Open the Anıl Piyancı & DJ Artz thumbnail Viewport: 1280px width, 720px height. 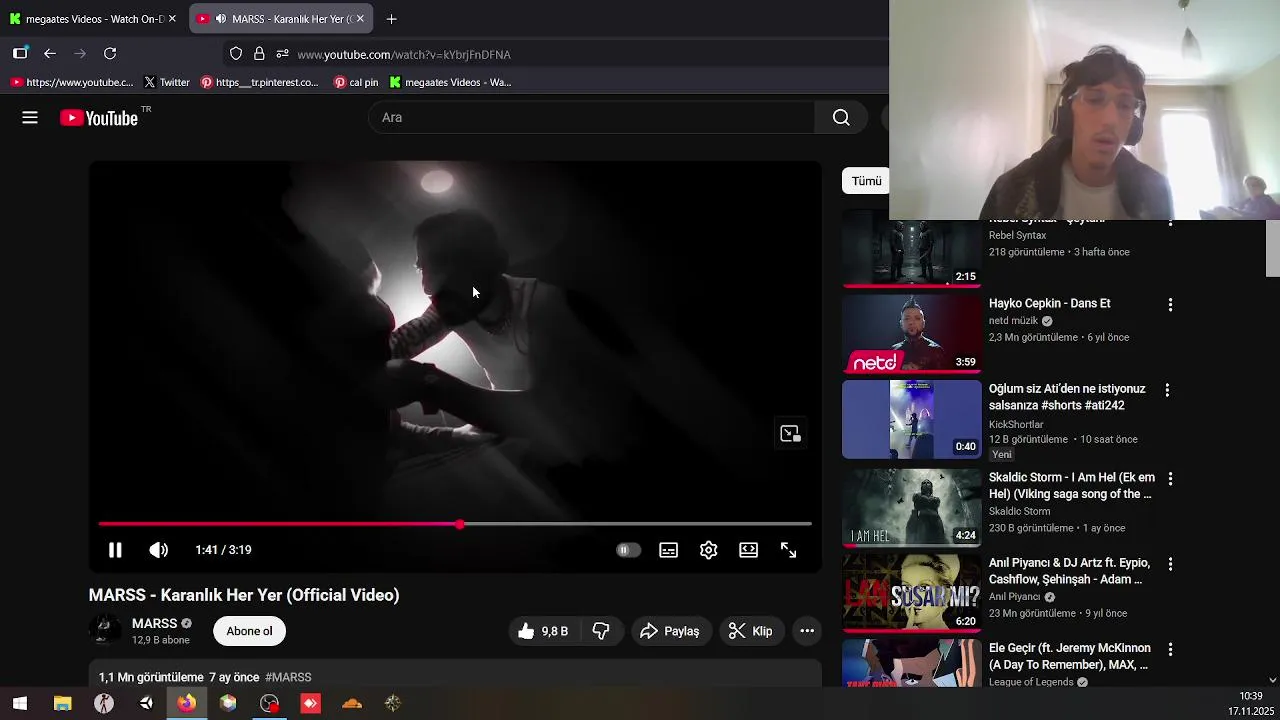912,592
